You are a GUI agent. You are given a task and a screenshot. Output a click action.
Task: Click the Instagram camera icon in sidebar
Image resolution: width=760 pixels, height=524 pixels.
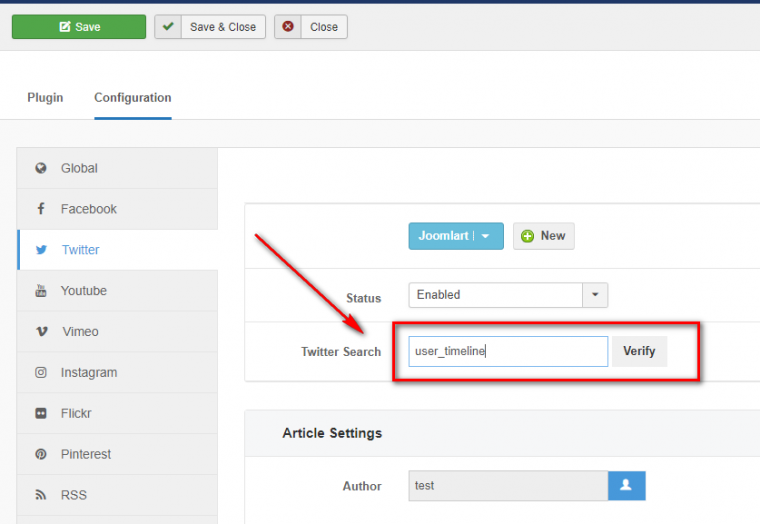[41, 373]
